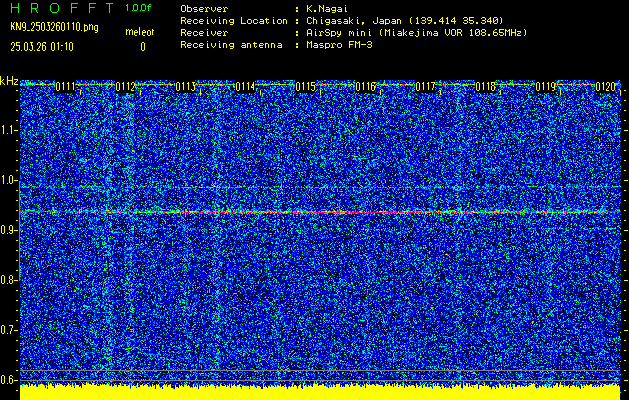Click observer name K.Nagai

(327, 9)
